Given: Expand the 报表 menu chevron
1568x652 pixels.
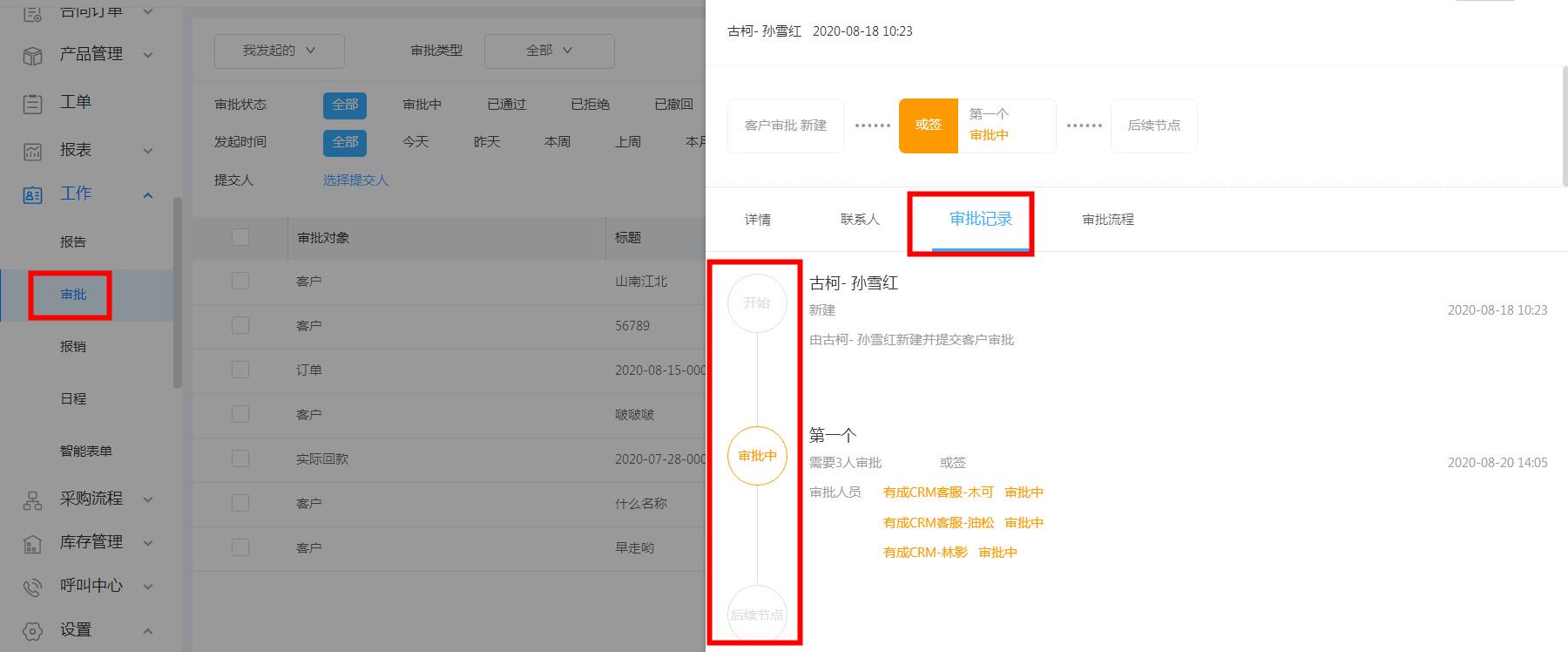Looking at the screenshot, I should click(148, 151).
